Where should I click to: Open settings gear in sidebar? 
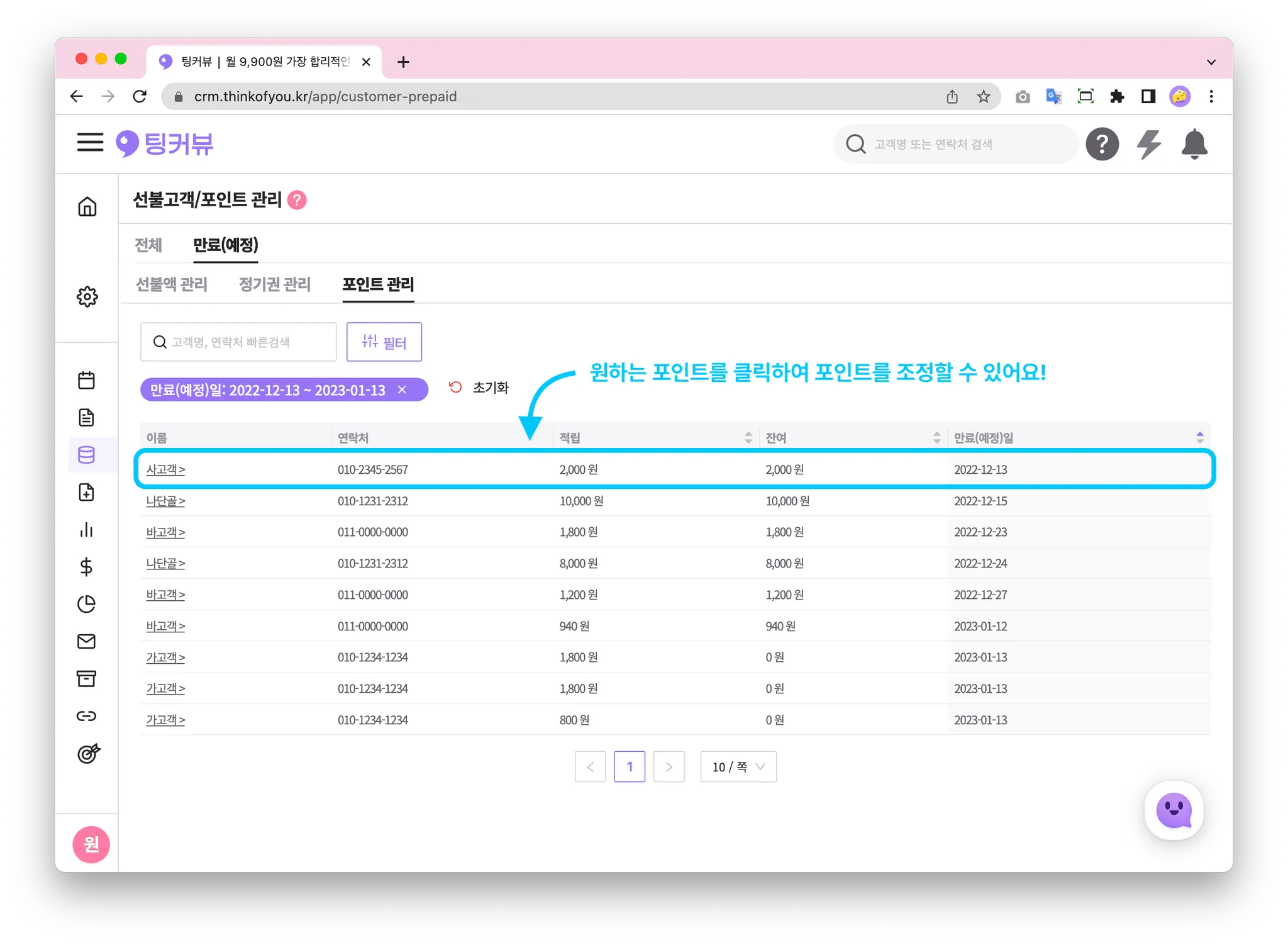87,296
